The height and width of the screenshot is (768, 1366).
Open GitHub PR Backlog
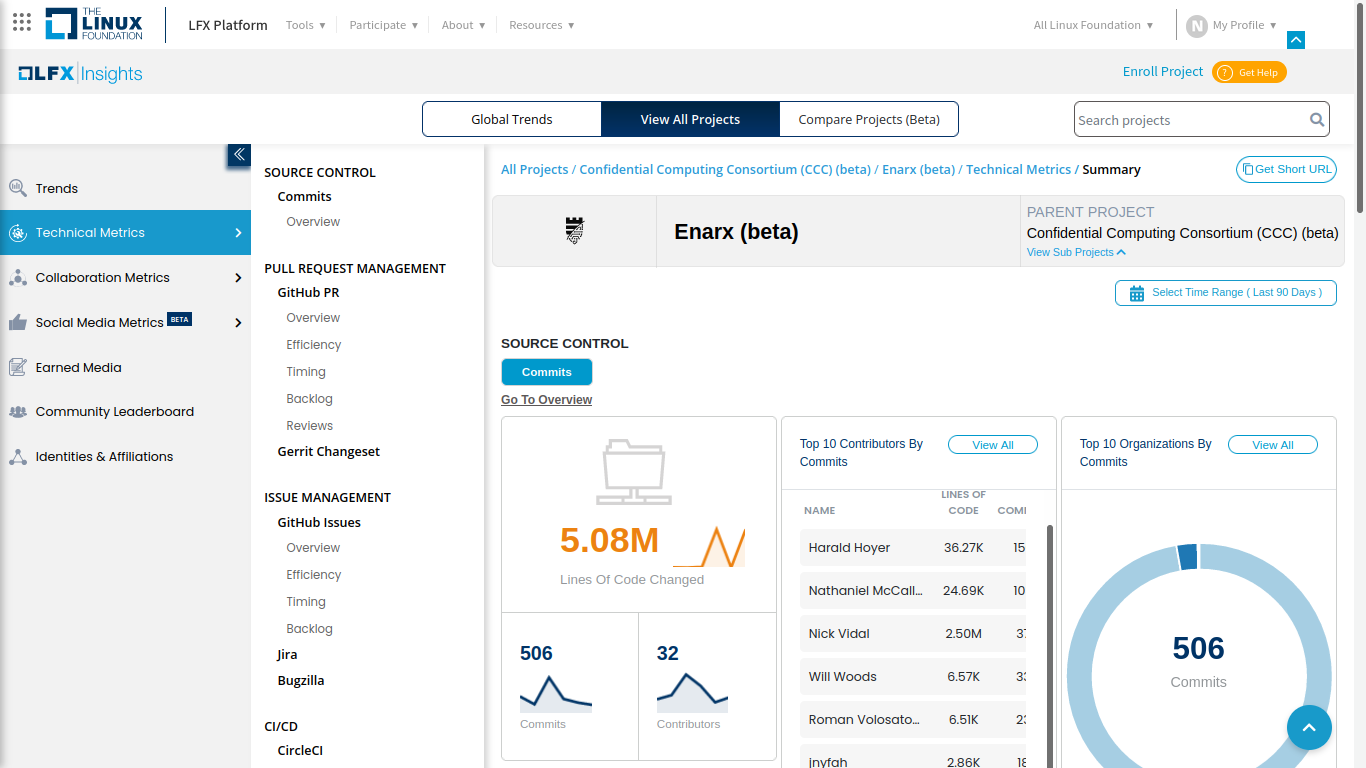coord(309,399)
